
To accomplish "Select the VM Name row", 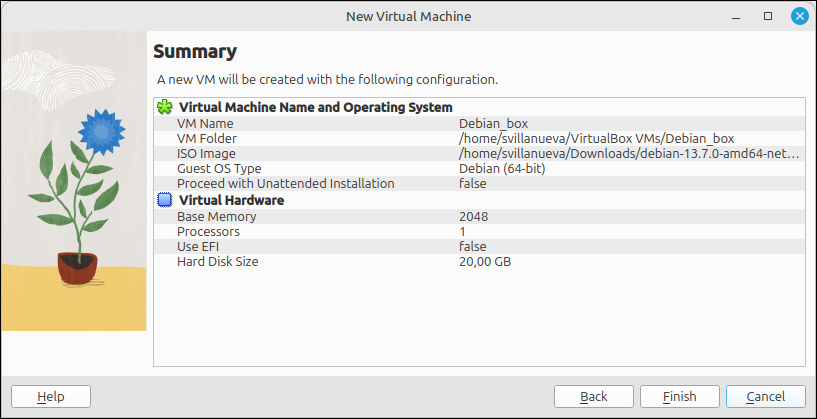I will click(479, 124).
